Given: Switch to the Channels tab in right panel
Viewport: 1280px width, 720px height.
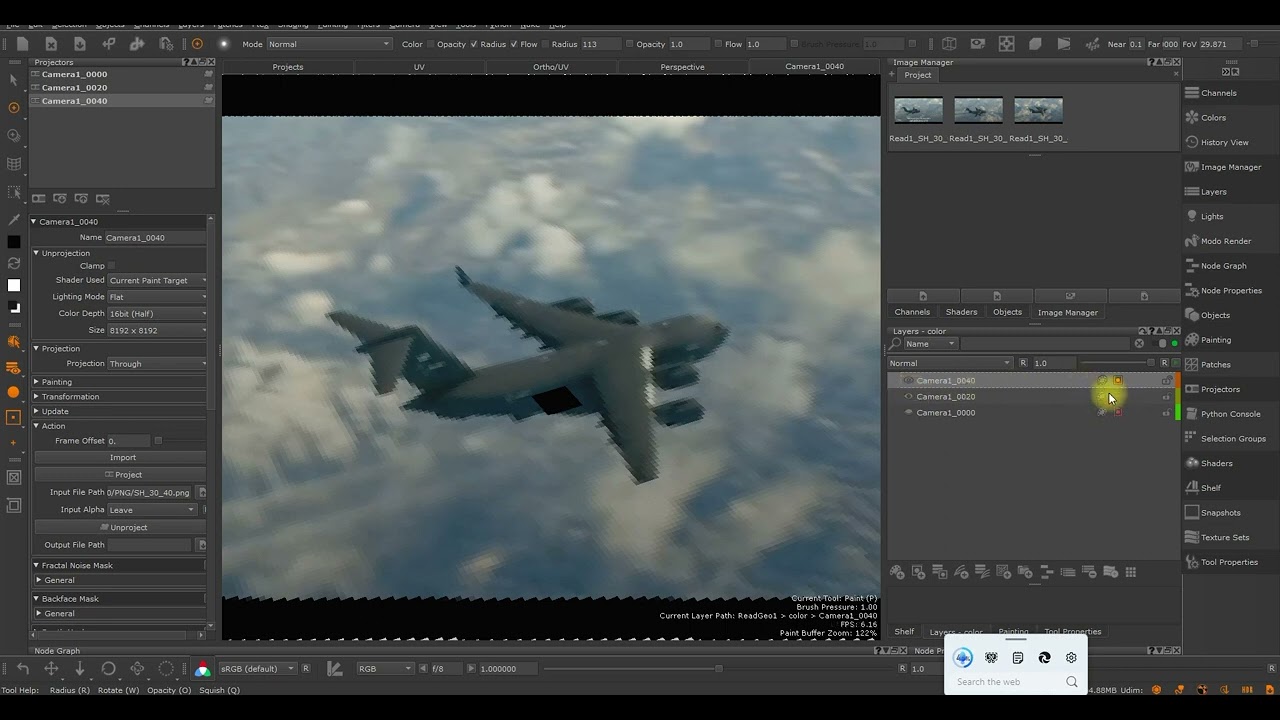Looking at the screenshot, I should tap(912, 312).
